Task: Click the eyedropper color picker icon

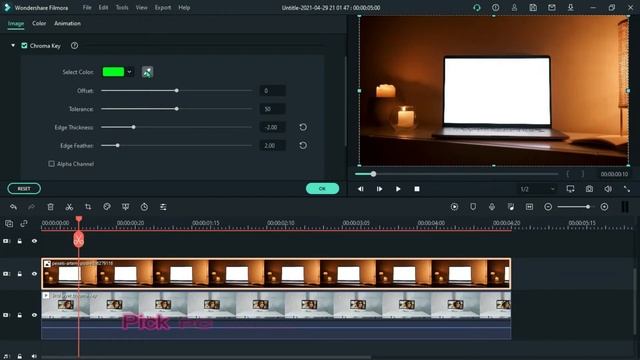Action: pos(147,72)
